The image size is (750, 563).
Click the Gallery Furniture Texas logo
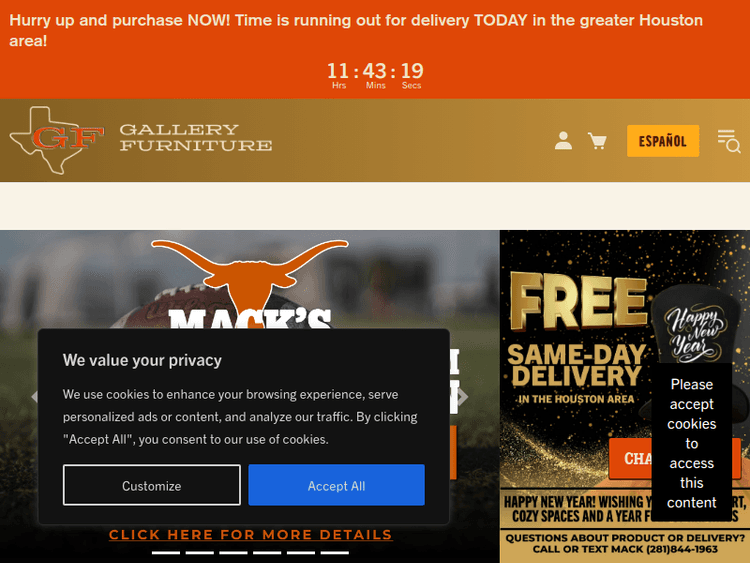click(x=57, y=140)
